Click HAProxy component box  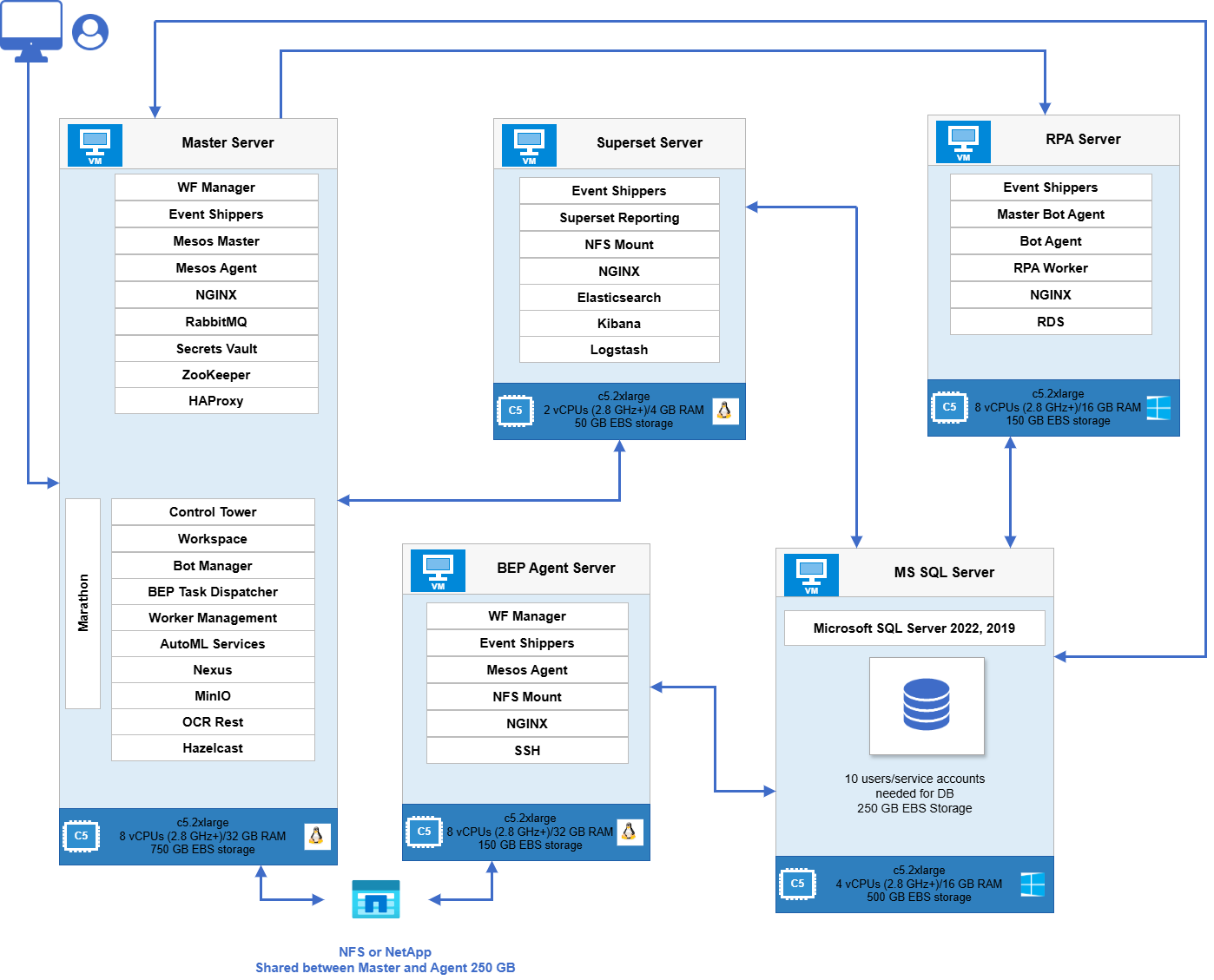216,401
